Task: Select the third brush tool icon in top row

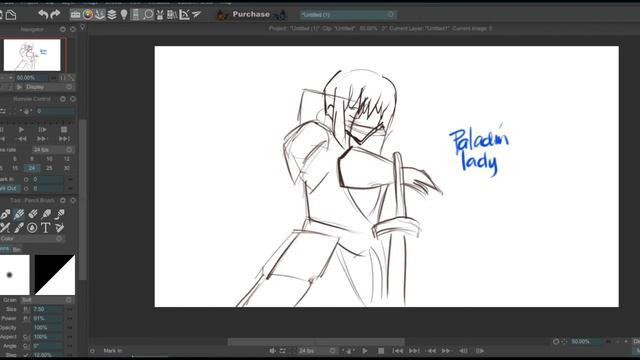Action: [x=33, y=214]
